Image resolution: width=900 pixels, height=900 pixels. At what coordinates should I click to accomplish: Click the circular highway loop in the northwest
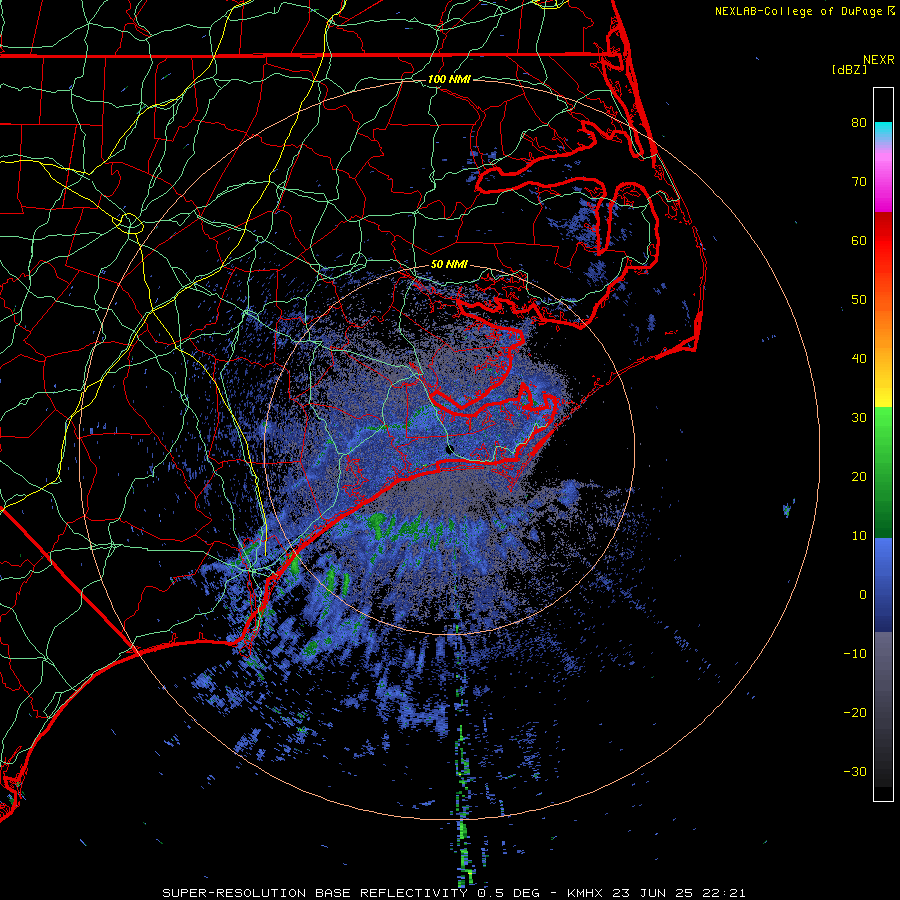tap(130, 222)
